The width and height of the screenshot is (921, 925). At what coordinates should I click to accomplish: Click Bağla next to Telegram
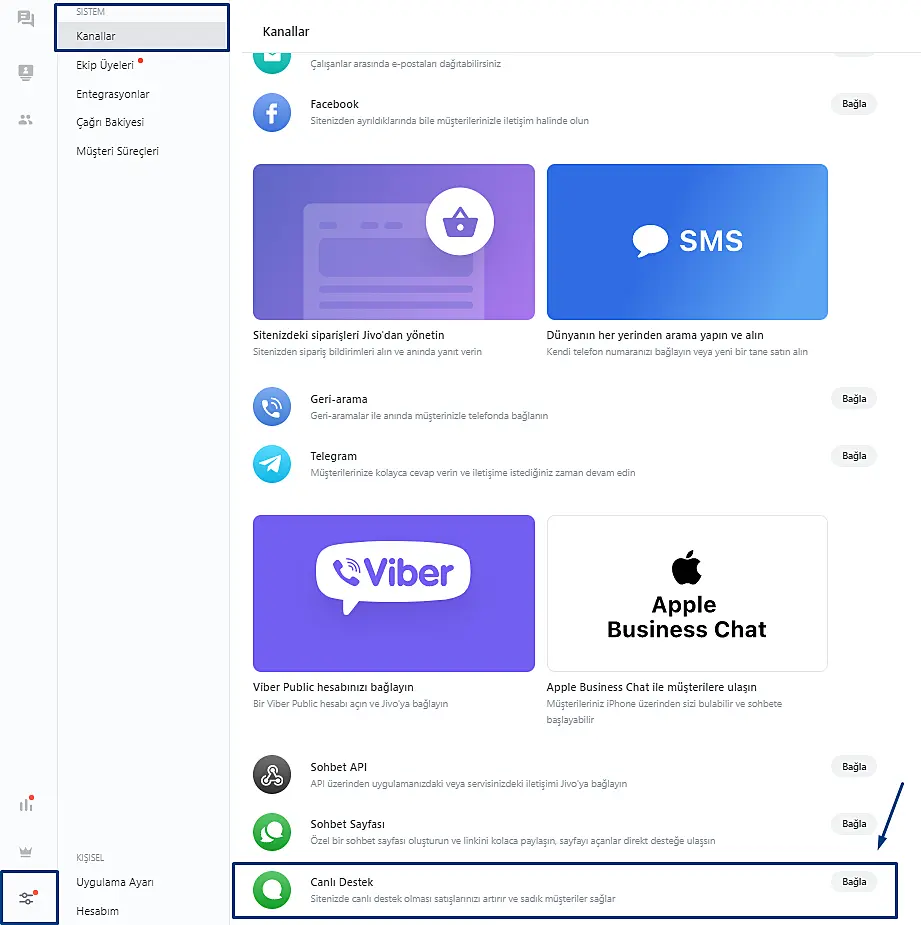[854, 456]
